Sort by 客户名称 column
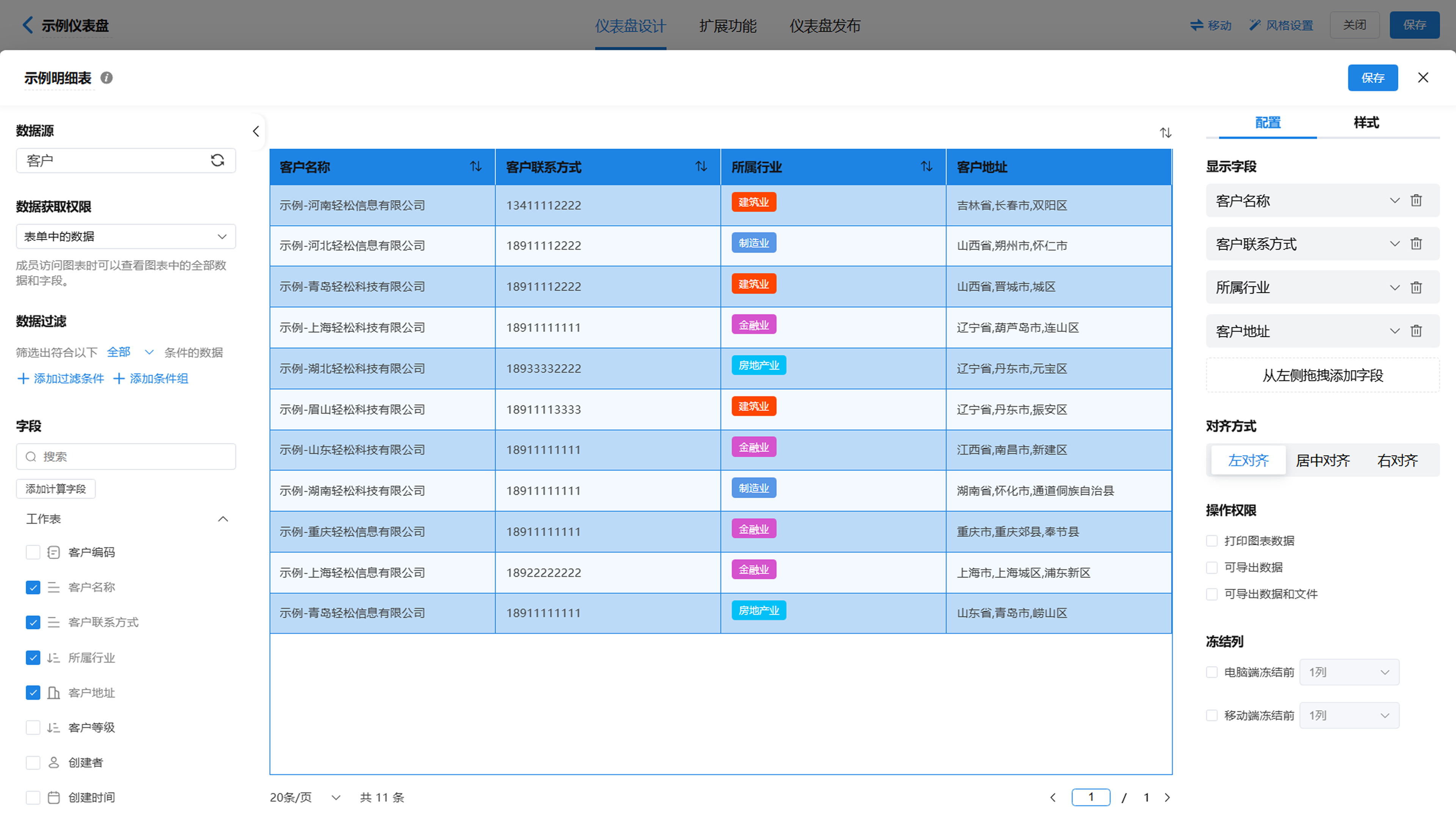Viewport: 1456px width, 819px height. (x=476, y=166)
